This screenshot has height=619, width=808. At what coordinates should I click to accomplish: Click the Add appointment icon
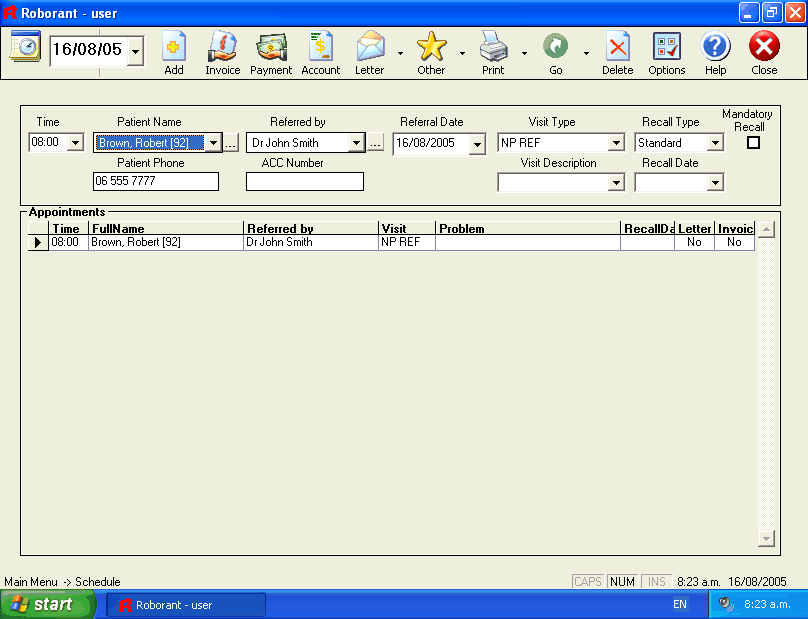(174, 47)
